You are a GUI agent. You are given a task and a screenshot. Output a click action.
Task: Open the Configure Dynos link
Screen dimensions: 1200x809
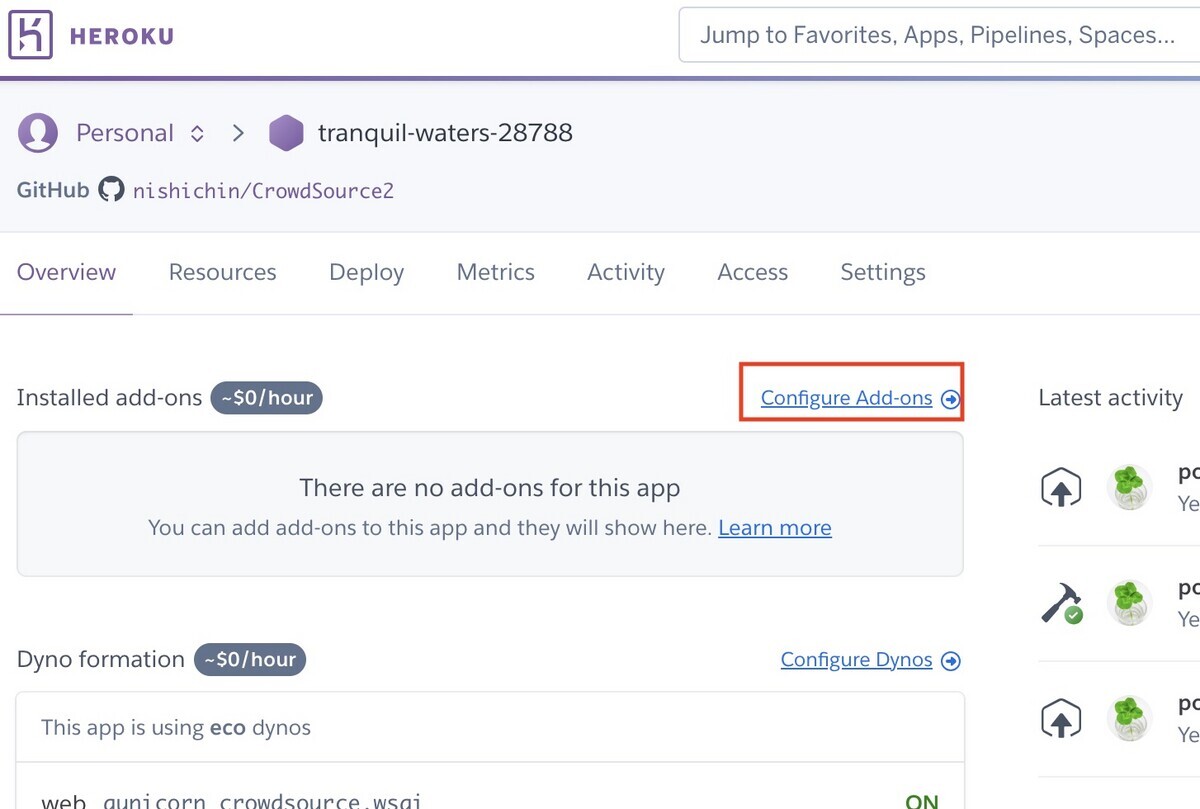click(x=856, y=660)
